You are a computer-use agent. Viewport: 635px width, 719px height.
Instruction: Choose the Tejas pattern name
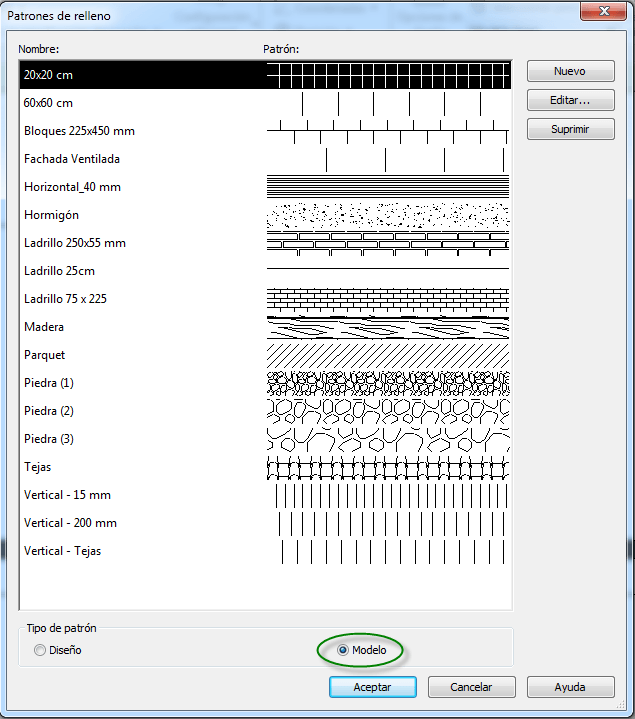tap(38, 466)
